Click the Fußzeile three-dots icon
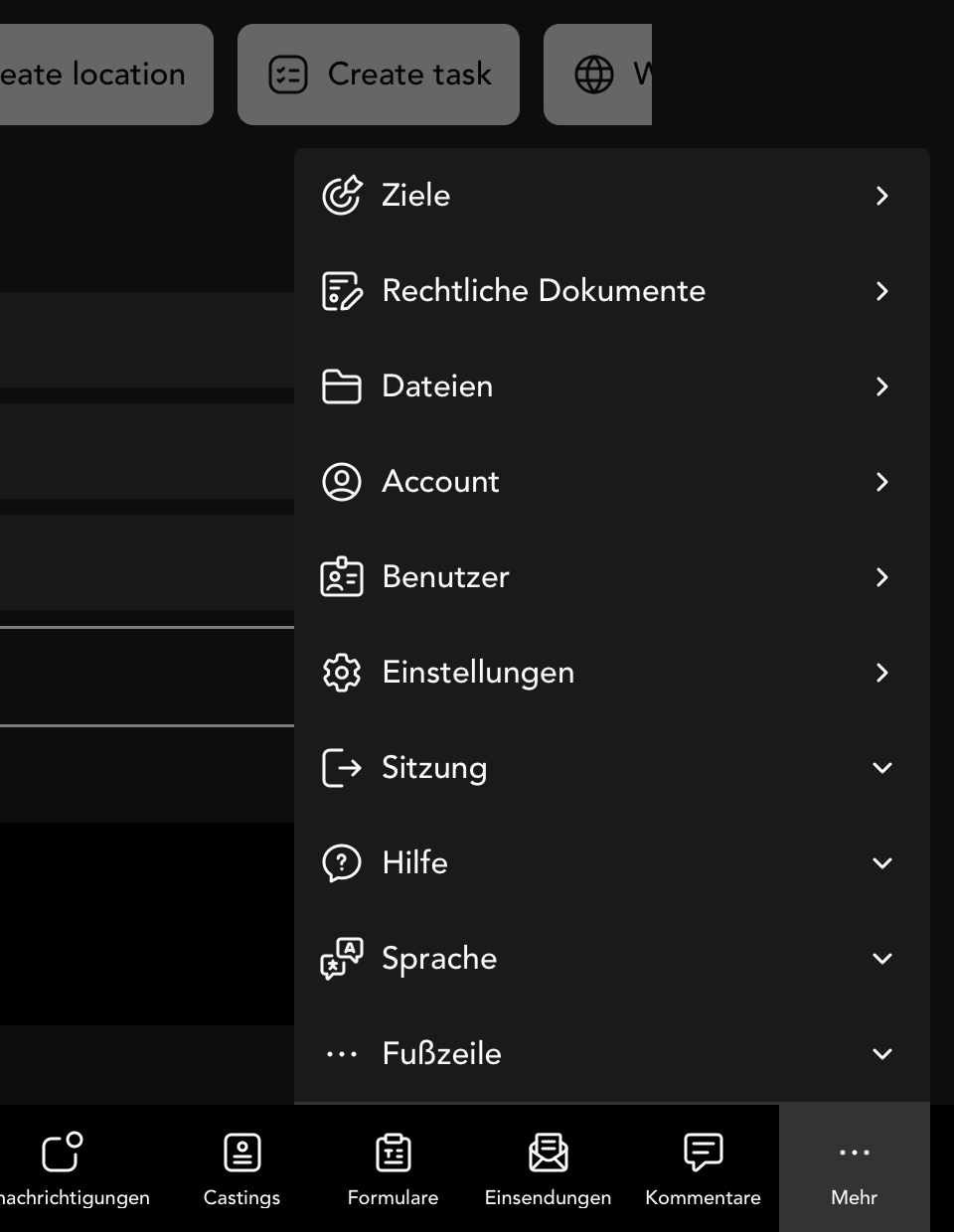Image resolution: width=954 pixels, height=1232 pixels. [x=342, y=1054]
